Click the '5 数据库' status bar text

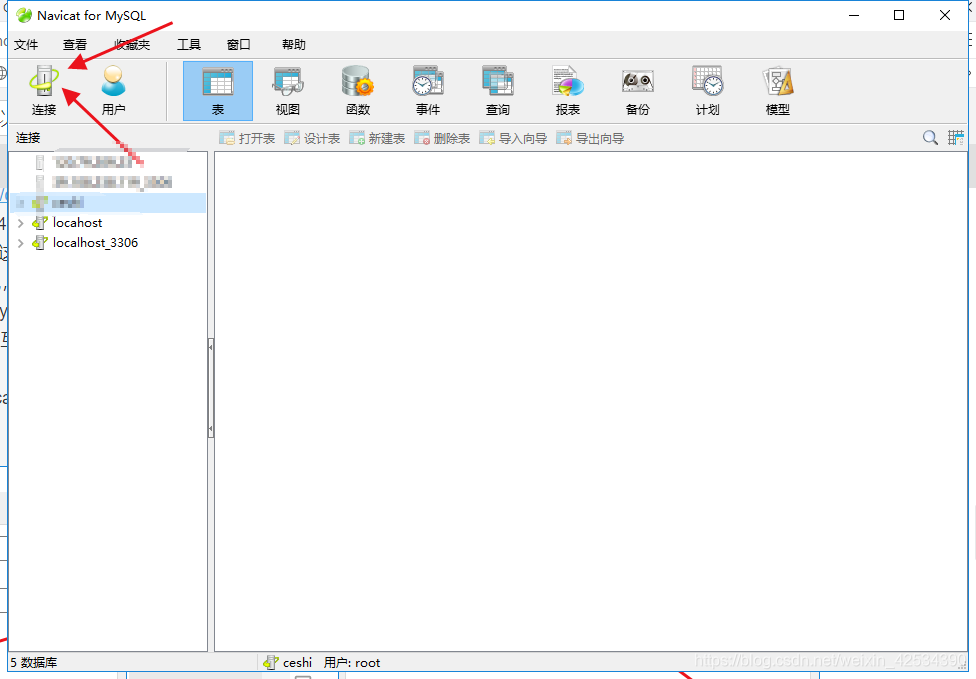click(33, 663)
